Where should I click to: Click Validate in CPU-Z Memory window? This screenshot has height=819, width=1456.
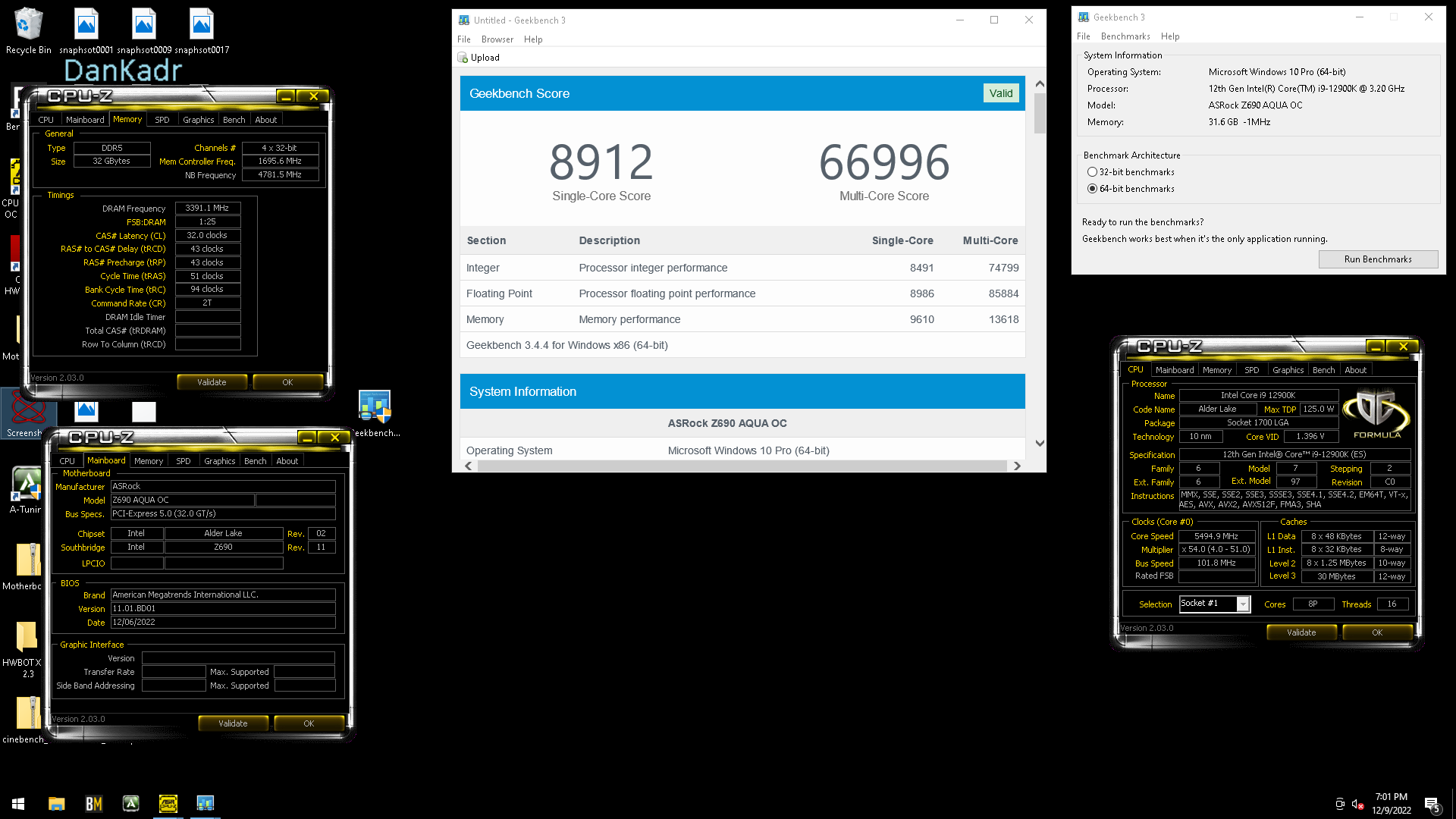coord(212,382)
